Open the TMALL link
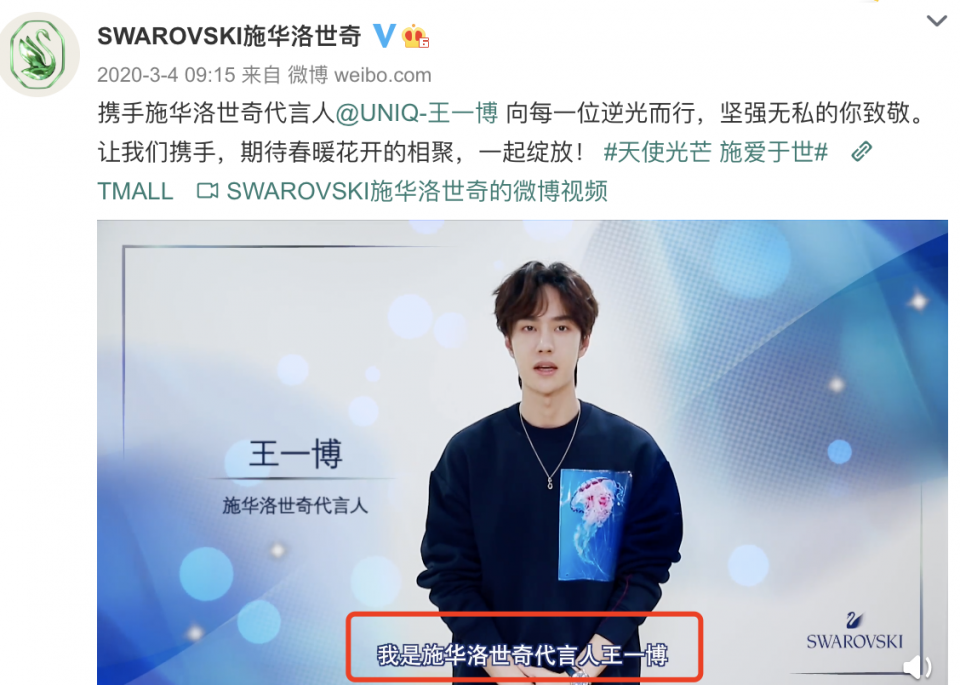The height and width of the screenshot is (685, 960). [x=135, y=191]
